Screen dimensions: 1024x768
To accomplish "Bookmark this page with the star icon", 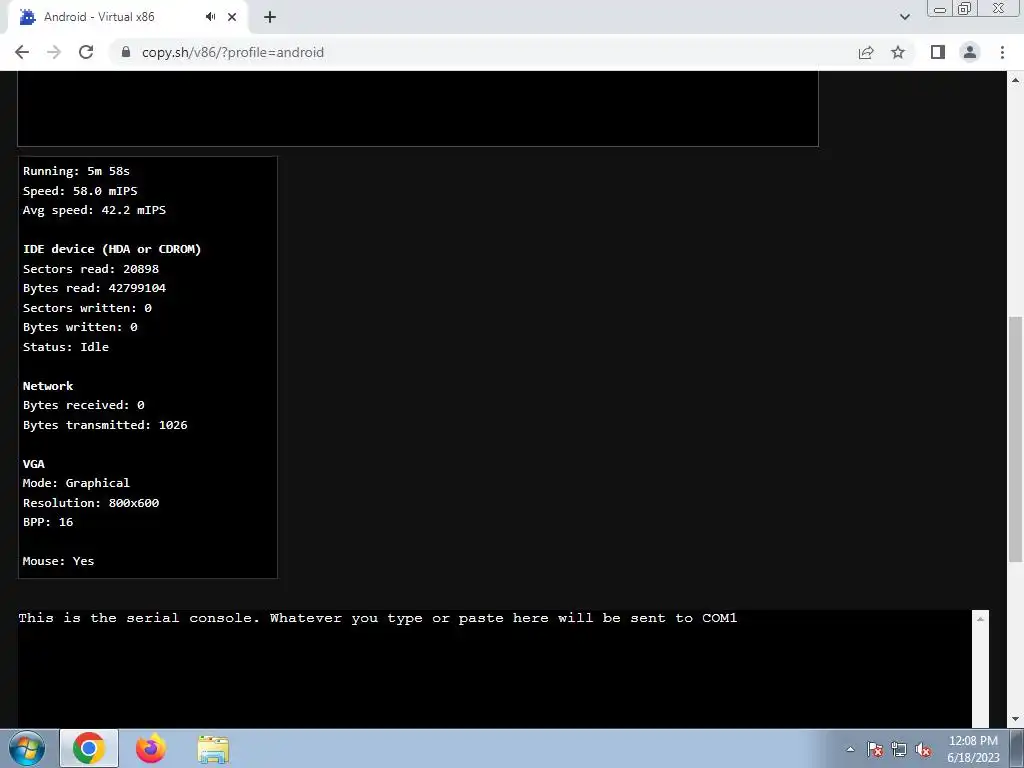I will (x=898, y=52).
